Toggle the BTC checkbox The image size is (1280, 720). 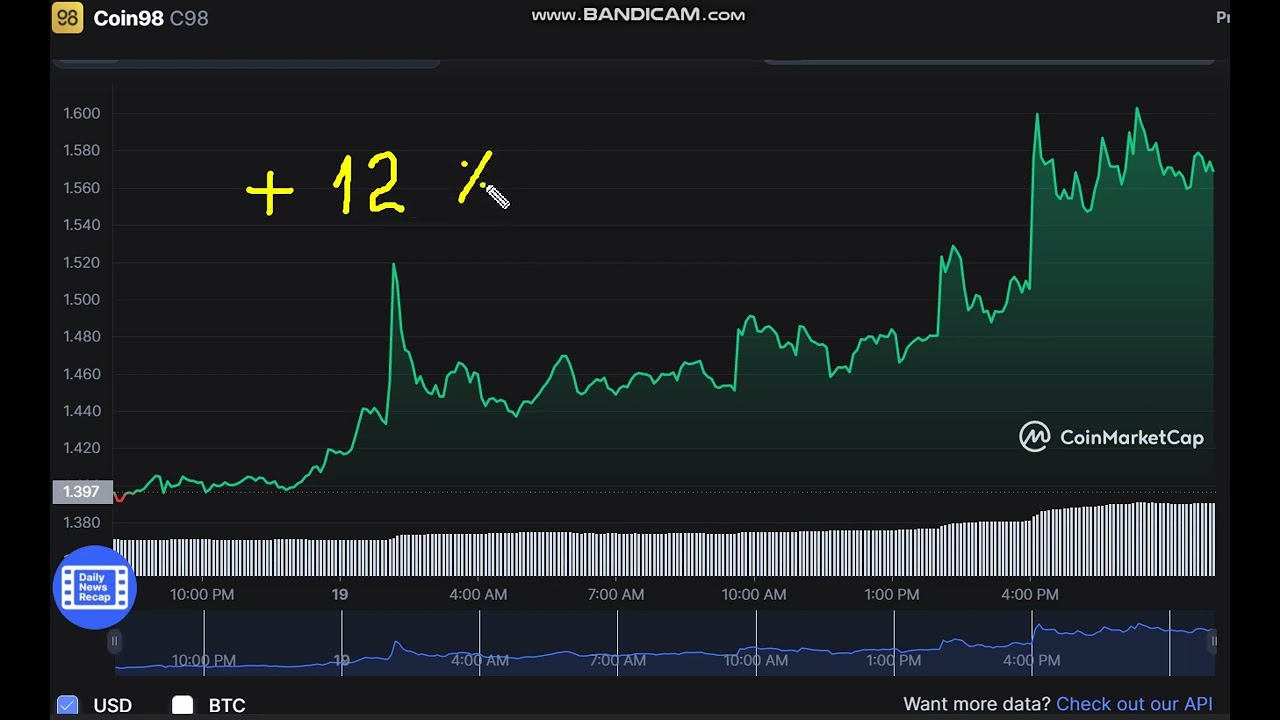click(182, 705)
